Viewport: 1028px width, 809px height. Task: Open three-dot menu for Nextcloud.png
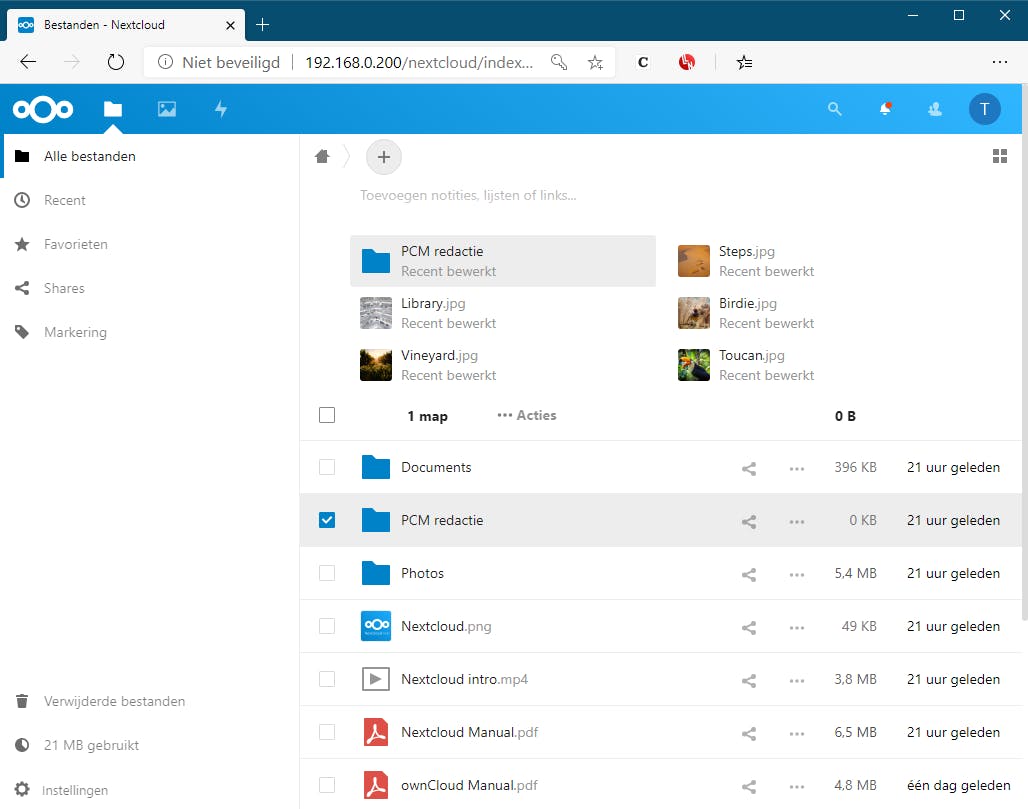(797, 627)
